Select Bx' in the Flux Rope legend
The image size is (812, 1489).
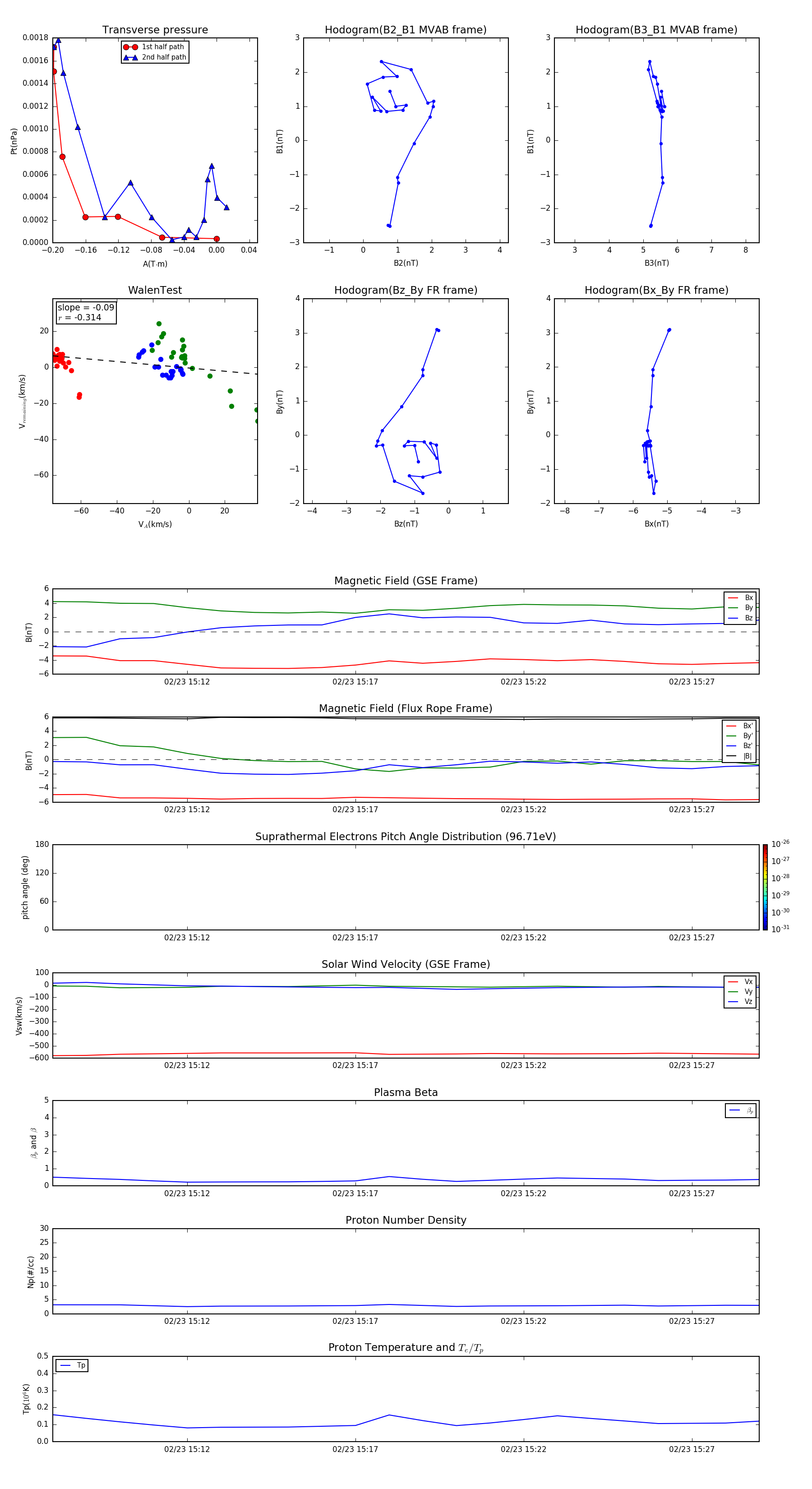(740, 726)
